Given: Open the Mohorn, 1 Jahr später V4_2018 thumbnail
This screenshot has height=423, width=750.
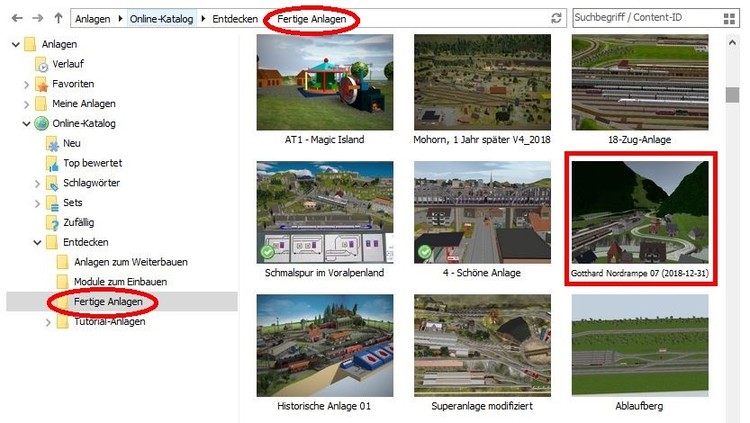Looking at the screenshot, I should 482,82.
